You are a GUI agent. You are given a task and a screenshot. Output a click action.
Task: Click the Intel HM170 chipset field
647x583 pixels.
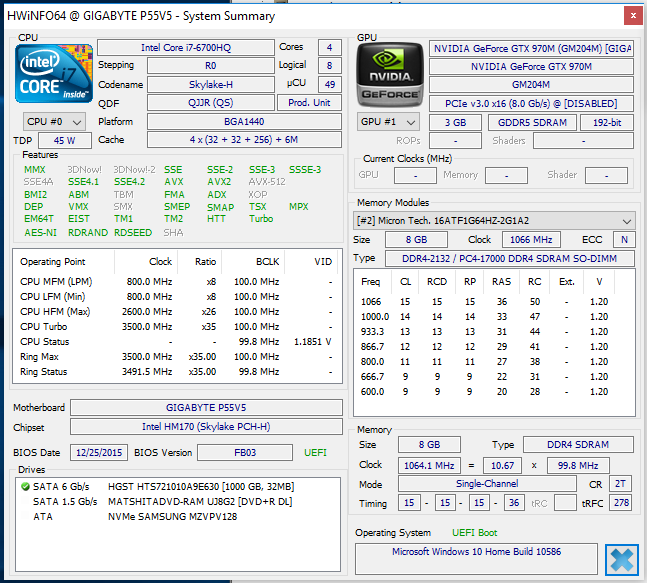[206, 427]
